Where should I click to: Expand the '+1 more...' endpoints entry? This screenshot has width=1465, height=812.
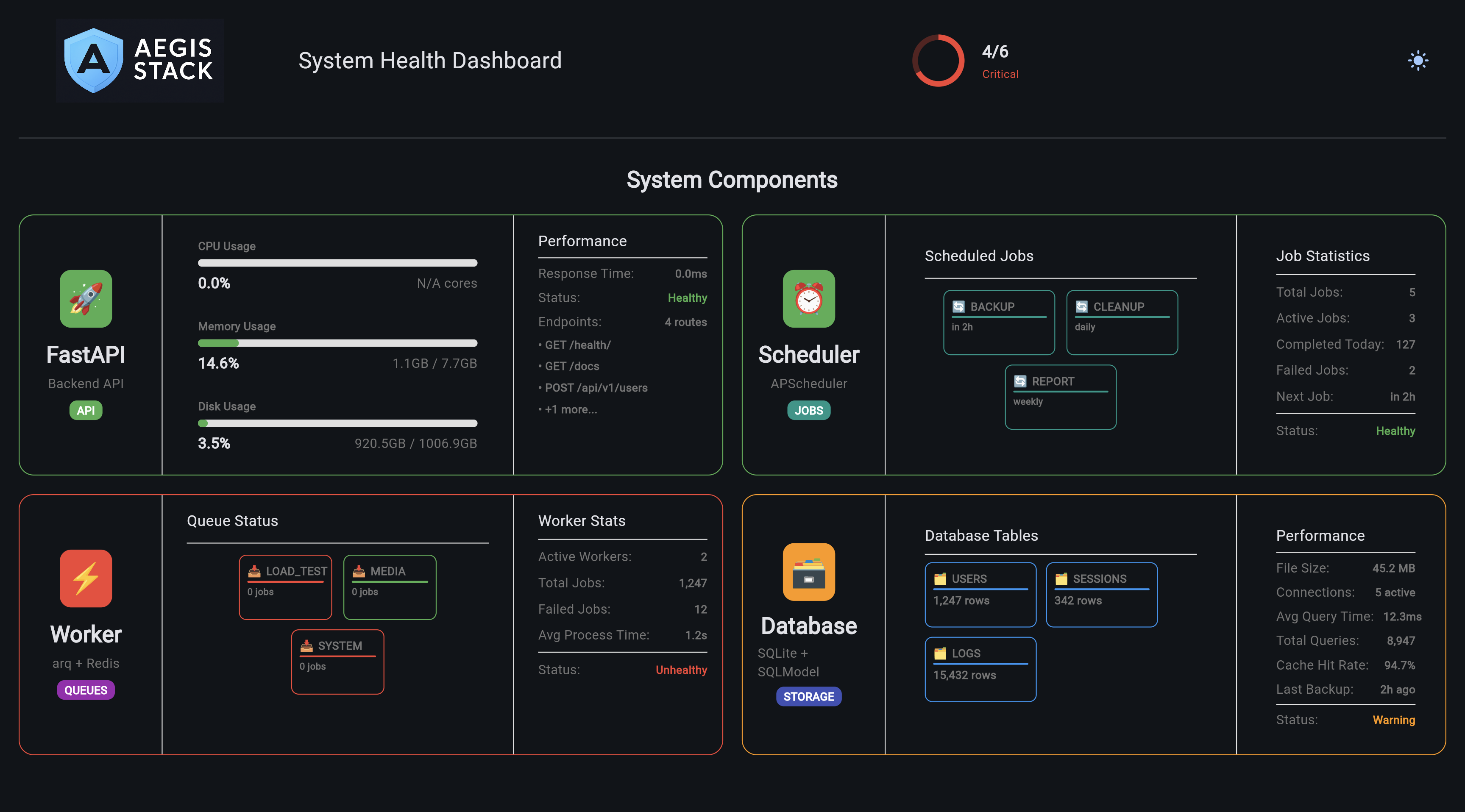point(571,409)
